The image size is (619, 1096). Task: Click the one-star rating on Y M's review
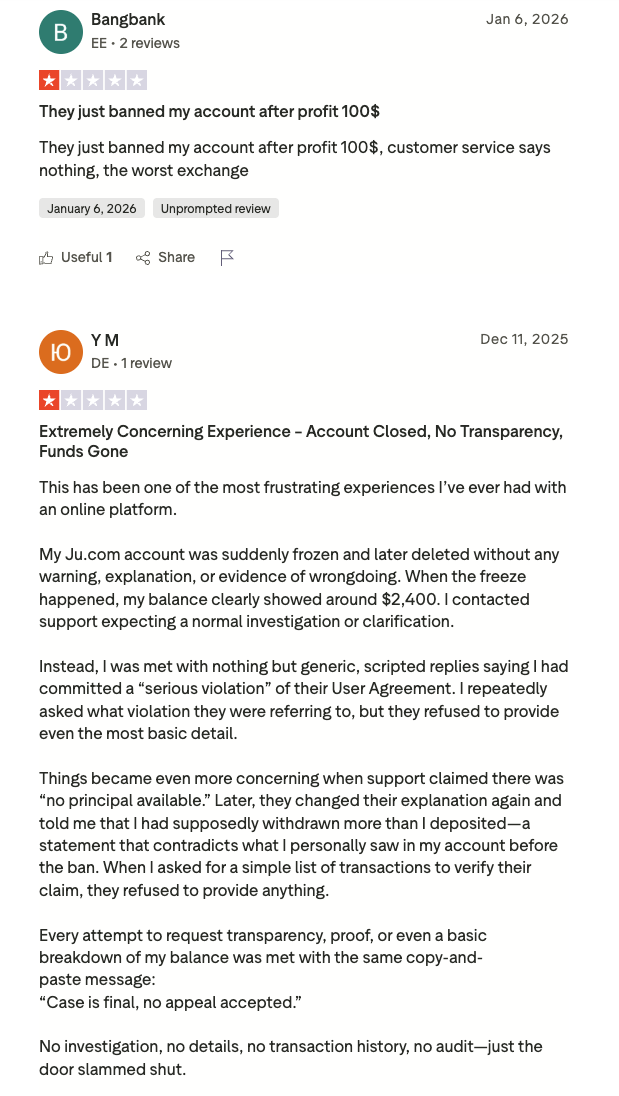pos(93,401)
